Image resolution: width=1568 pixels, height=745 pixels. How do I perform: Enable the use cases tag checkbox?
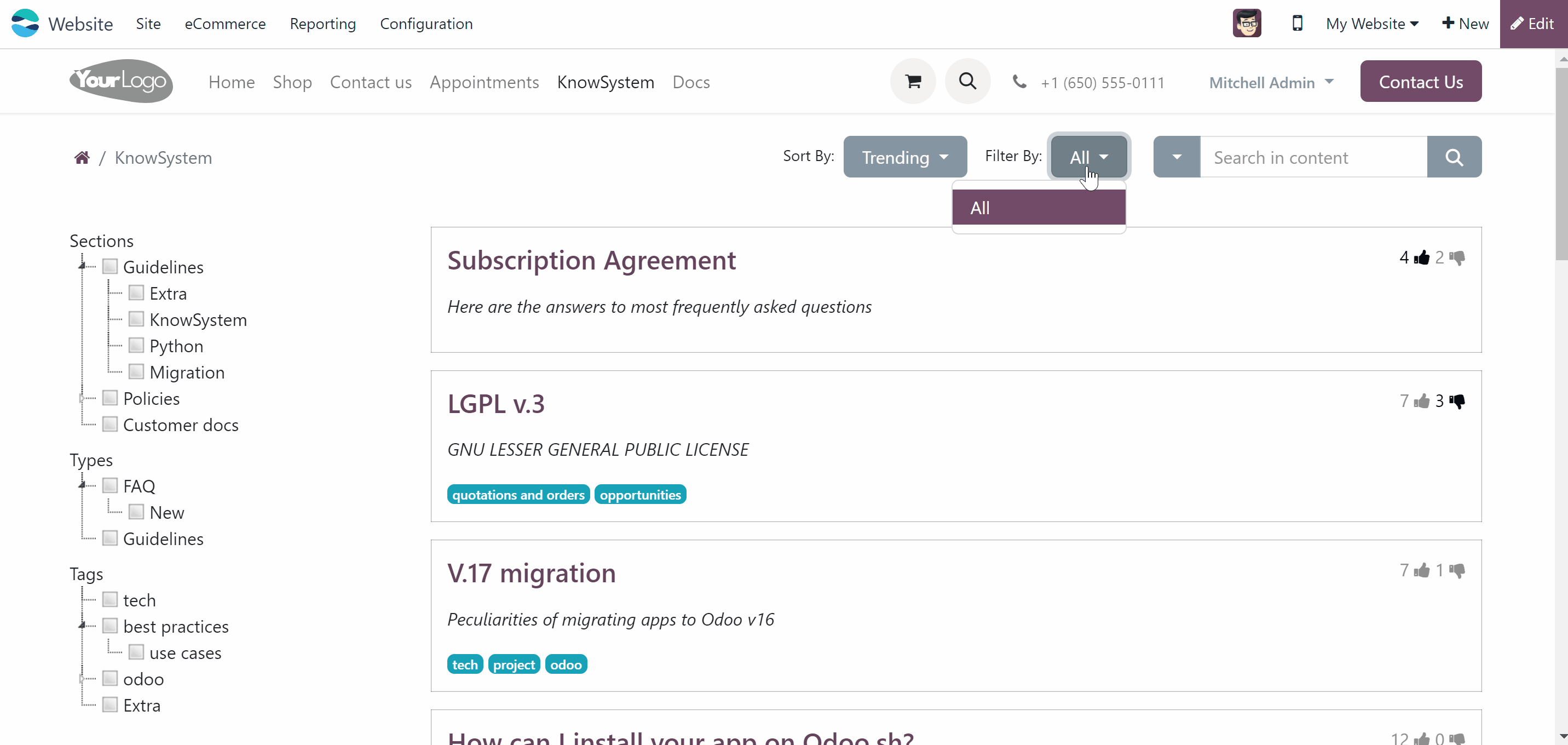pos(136,651)
